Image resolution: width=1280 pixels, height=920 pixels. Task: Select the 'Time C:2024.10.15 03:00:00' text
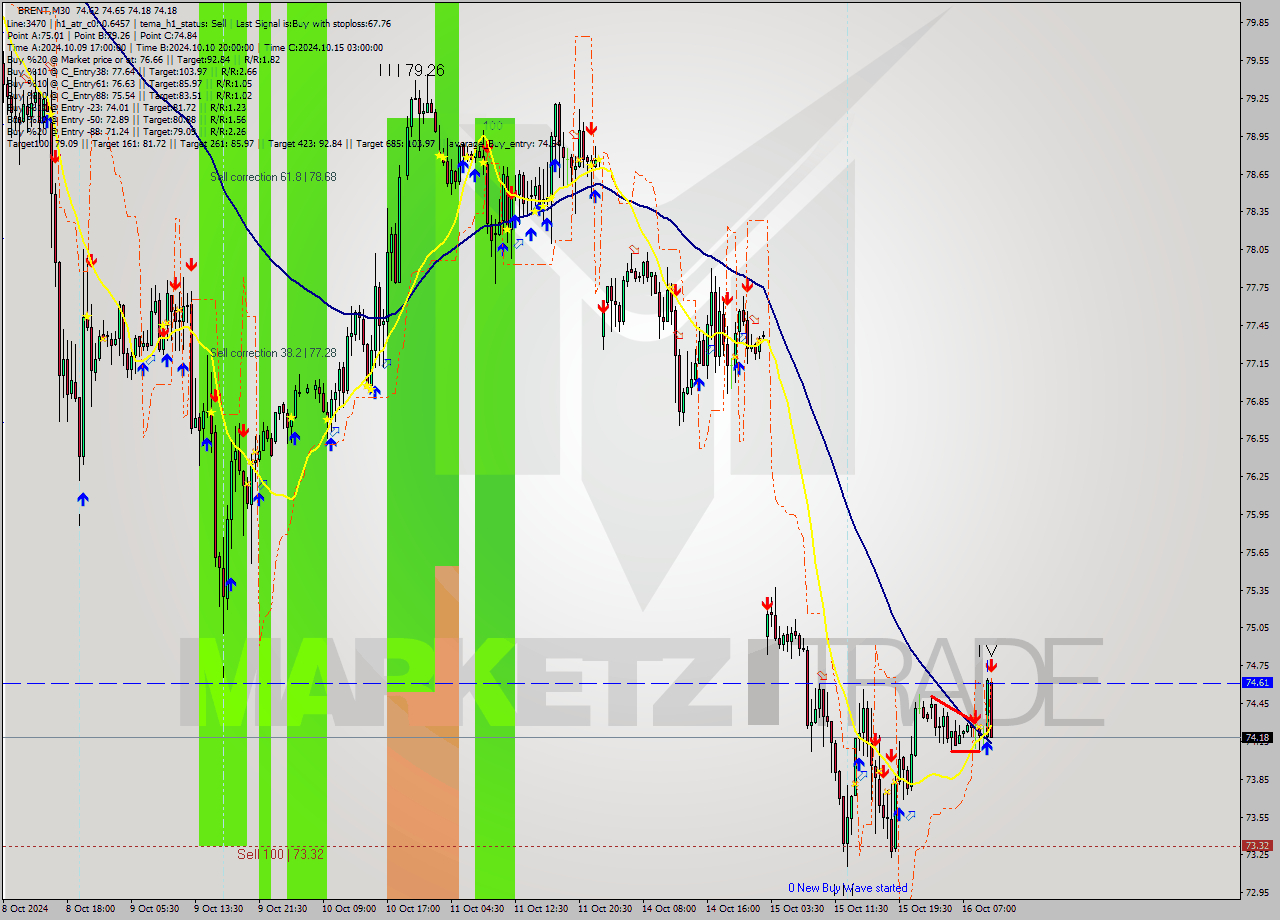point(324,47)
